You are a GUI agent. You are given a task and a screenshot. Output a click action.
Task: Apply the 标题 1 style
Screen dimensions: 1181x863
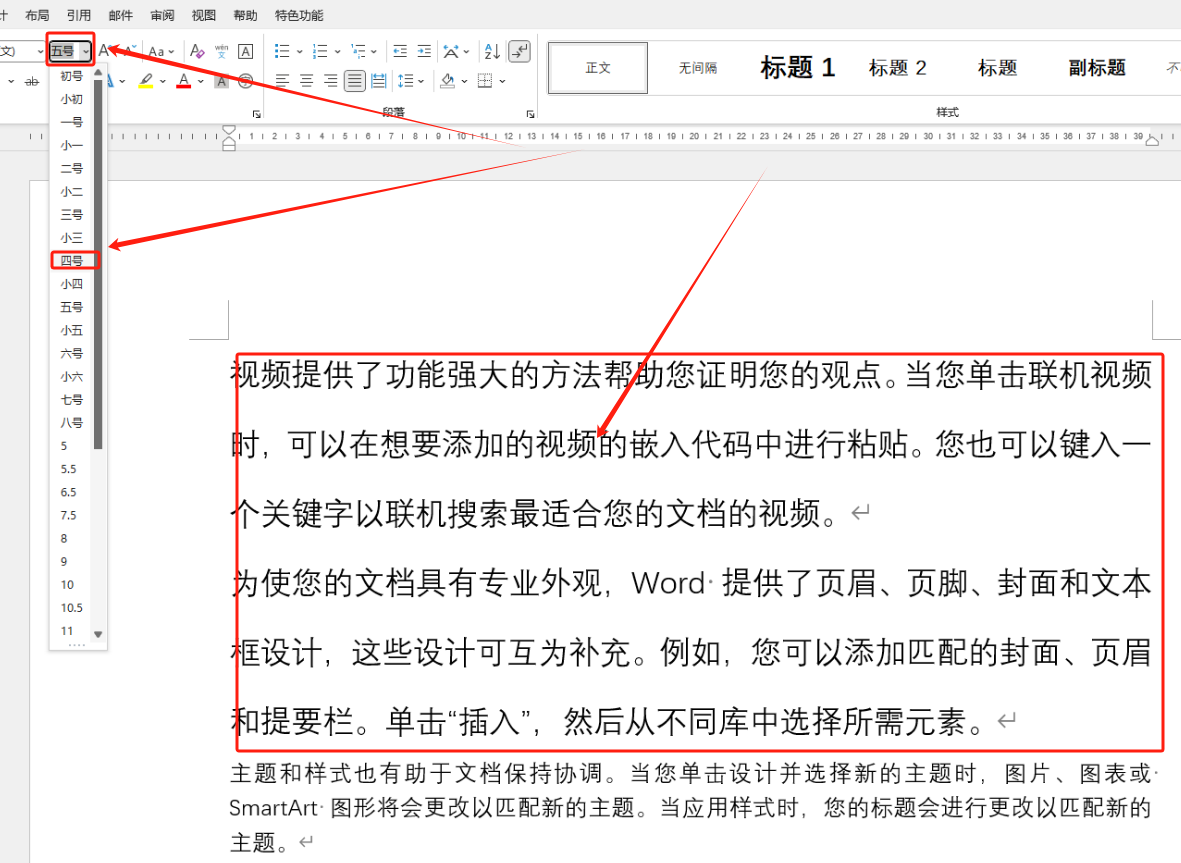pyautogui.click(x=795, y=67)
